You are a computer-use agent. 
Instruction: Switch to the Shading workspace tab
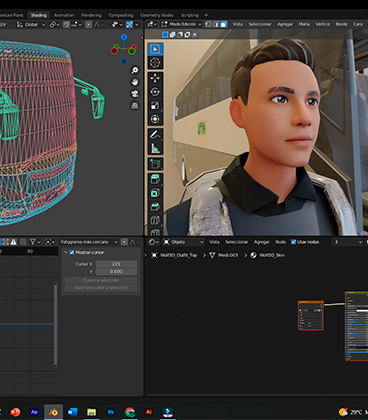tap(39, 15)
